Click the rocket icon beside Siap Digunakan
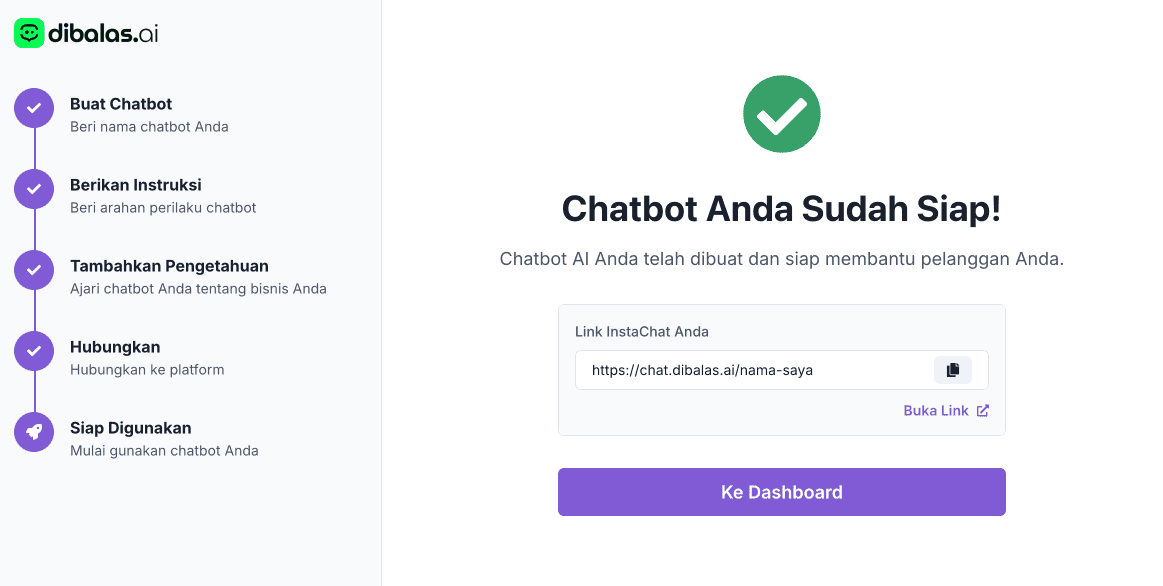 pos(33,432)
